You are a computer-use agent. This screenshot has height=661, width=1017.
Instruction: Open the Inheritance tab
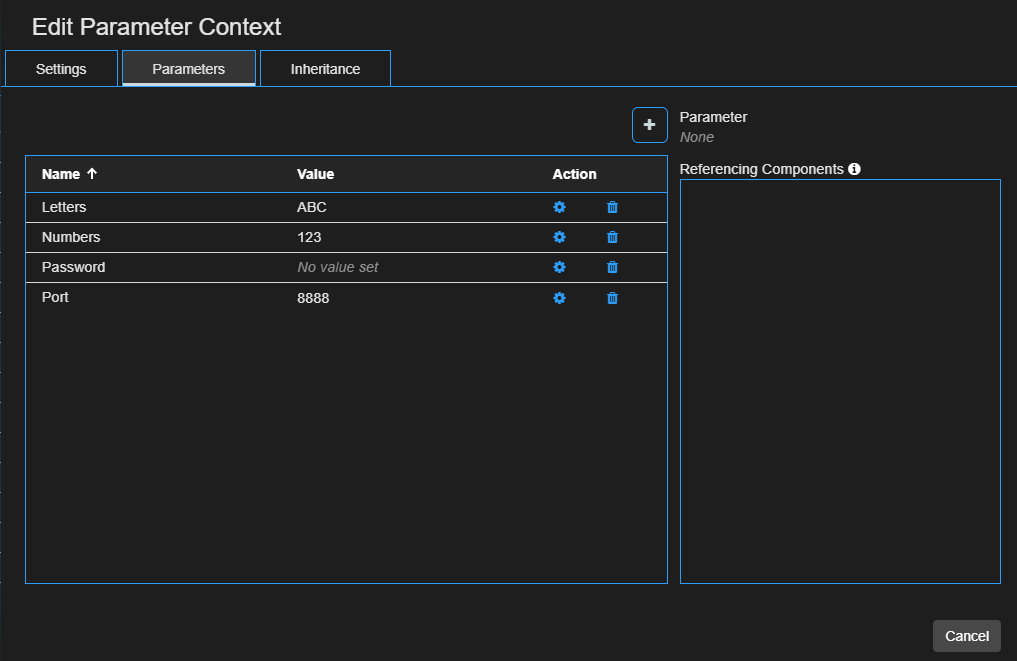pos(324,68)
